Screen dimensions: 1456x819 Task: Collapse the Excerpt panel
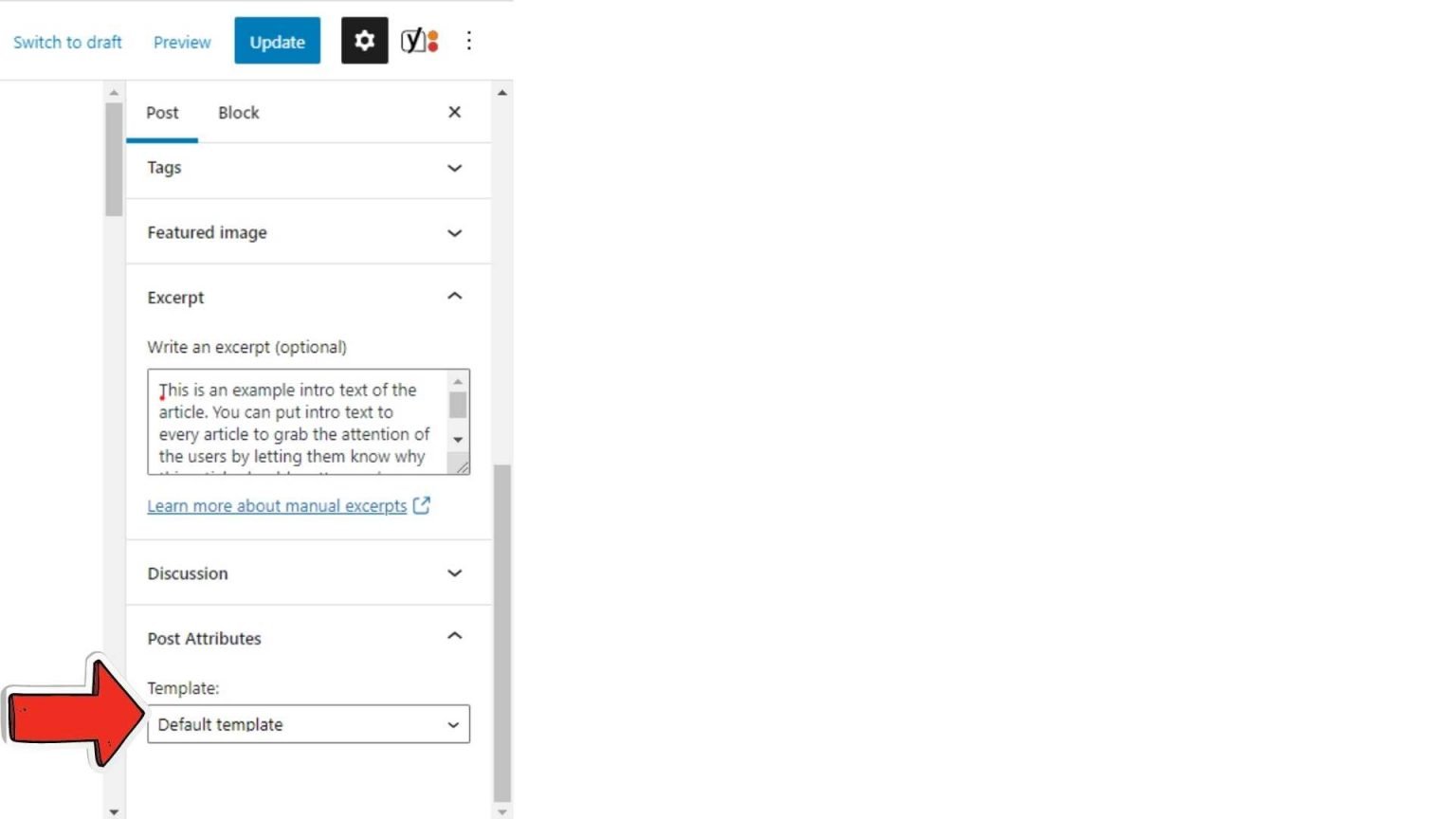tap(309, 297)
